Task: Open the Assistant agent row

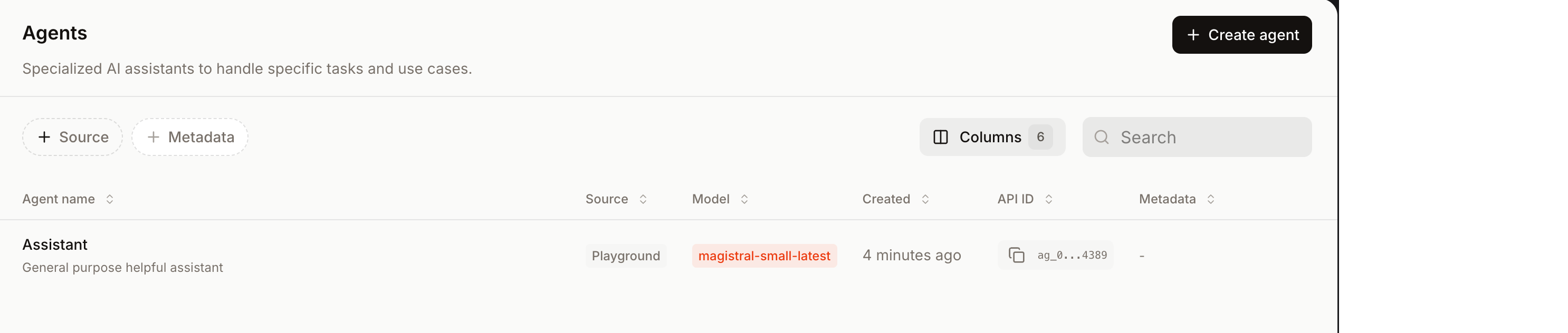Action: pyautogui.click(x=55, y=245)
